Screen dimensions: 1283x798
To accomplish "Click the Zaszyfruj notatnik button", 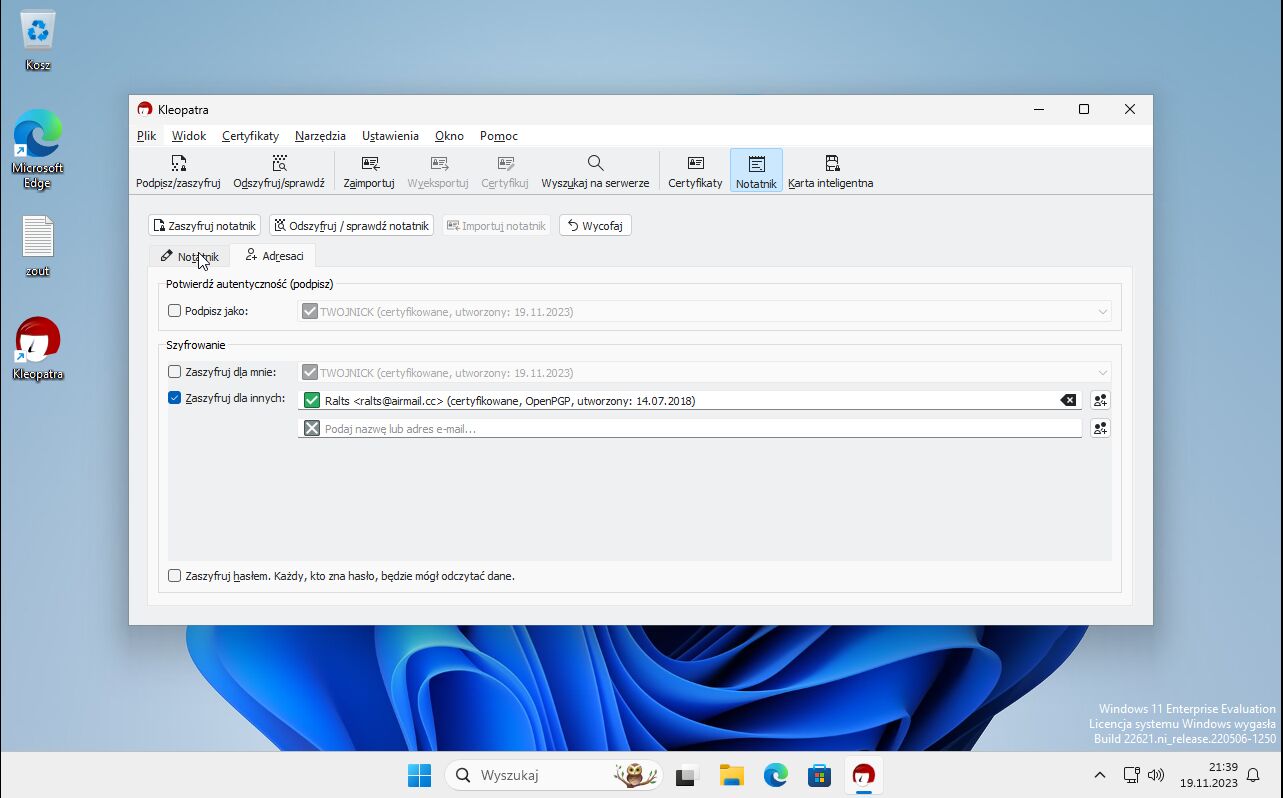I will (204, 226).
